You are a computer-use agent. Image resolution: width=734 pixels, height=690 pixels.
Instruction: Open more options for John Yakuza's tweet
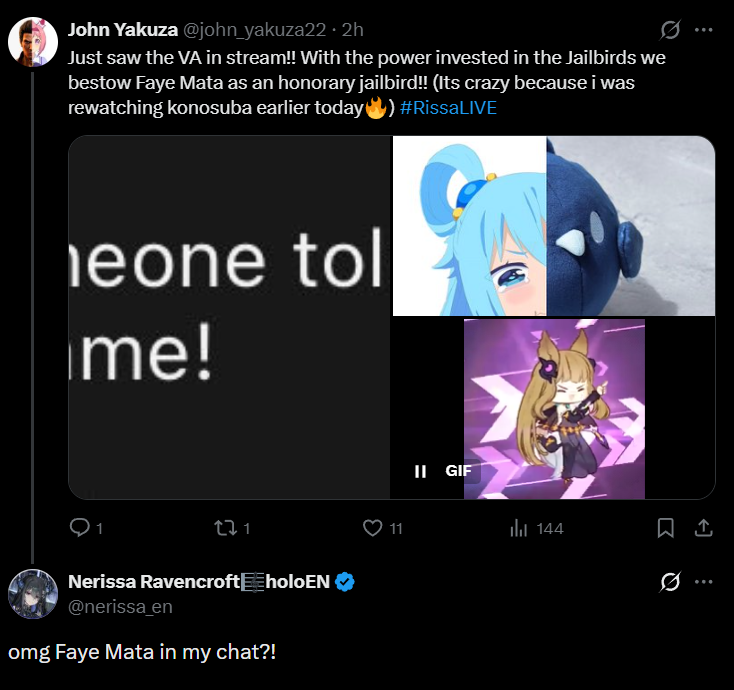coord(704,30)
